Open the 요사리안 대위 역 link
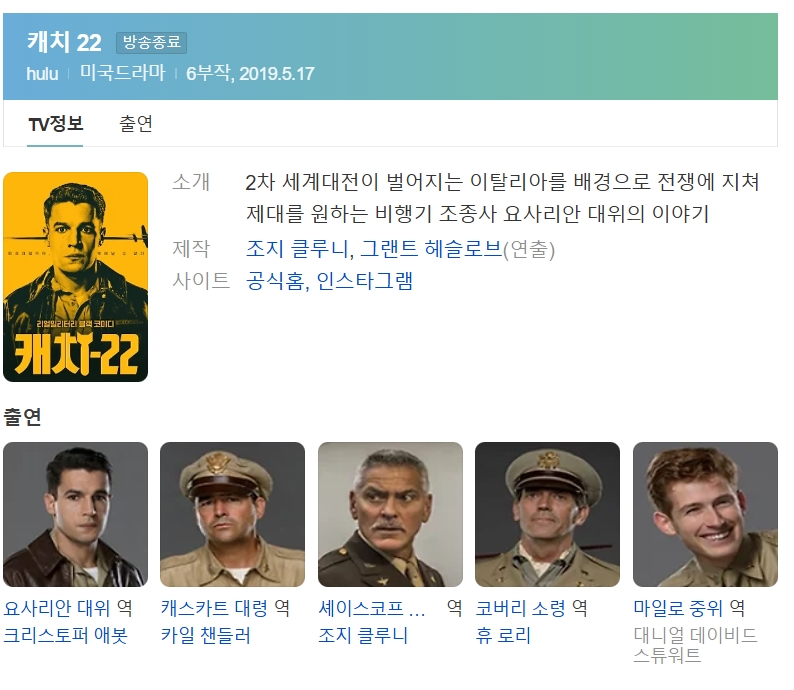Viewport: 794px width, 690px height. click(68, 608)
